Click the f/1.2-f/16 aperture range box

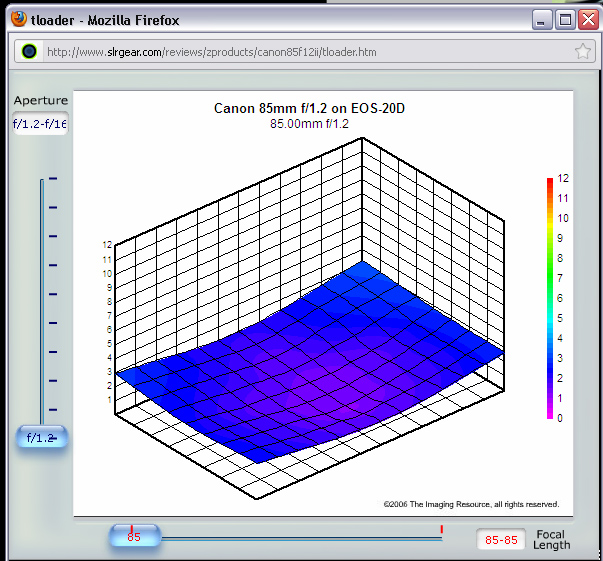(x=40, y=124)
